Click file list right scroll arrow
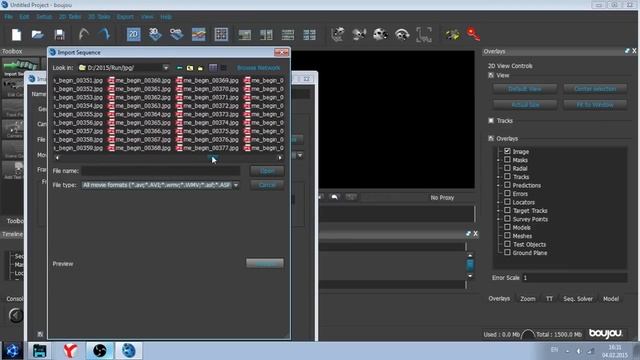The width and height of the screenshot is (640, 360). coord(280,158)
